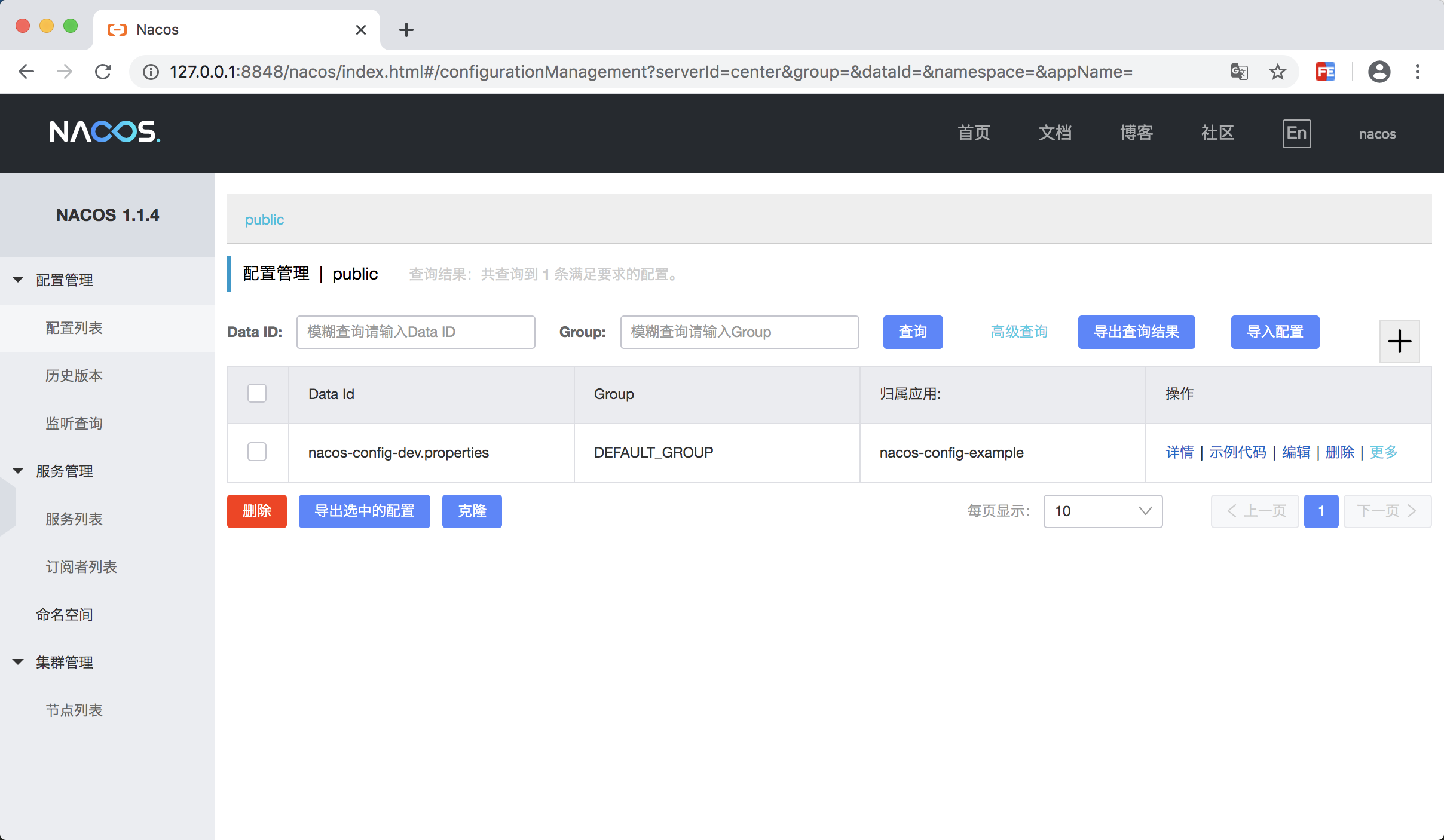Check the box for nacos-config-dev.properties row
This screenshot has height=840, width=1444.
[x=257, y=452]
